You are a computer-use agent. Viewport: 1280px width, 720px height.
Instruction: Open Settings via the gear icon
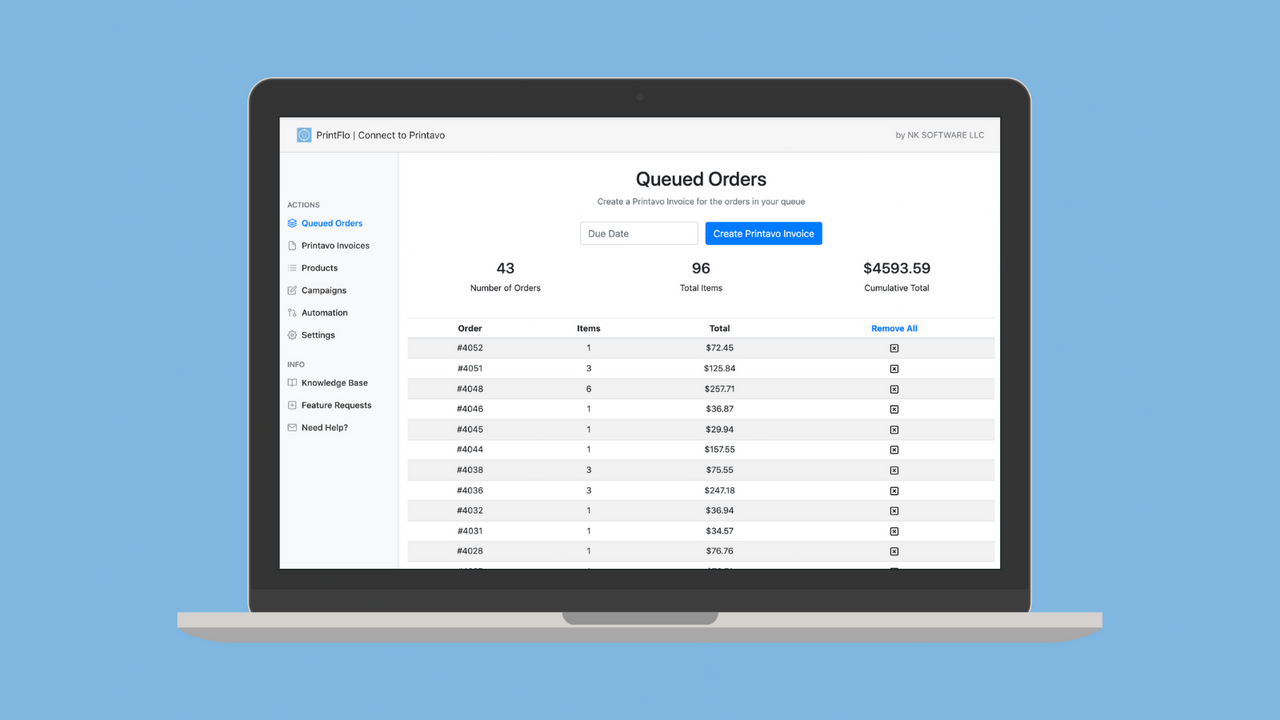(291, 335)
